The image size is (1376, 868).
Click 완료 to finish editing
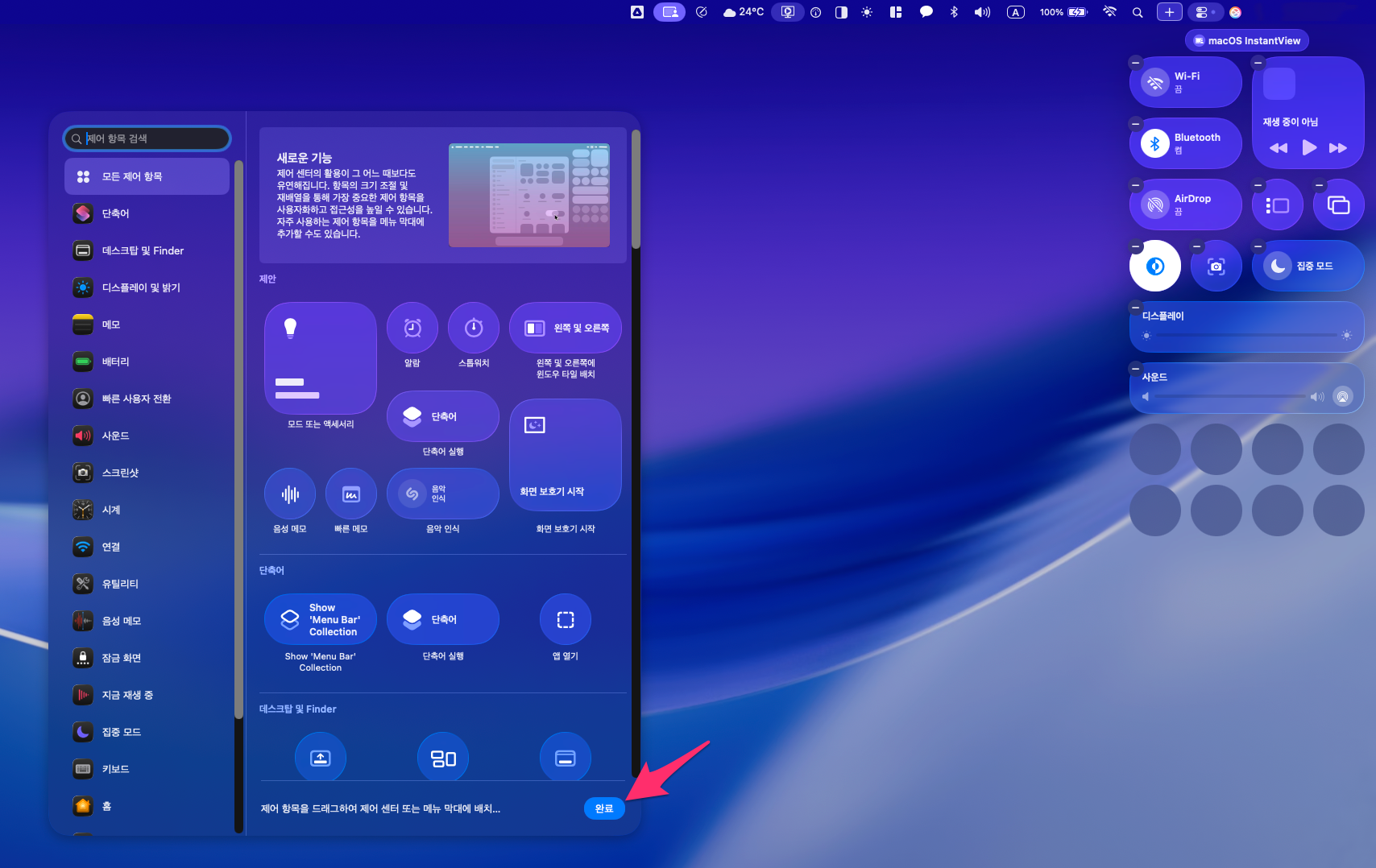604,808
